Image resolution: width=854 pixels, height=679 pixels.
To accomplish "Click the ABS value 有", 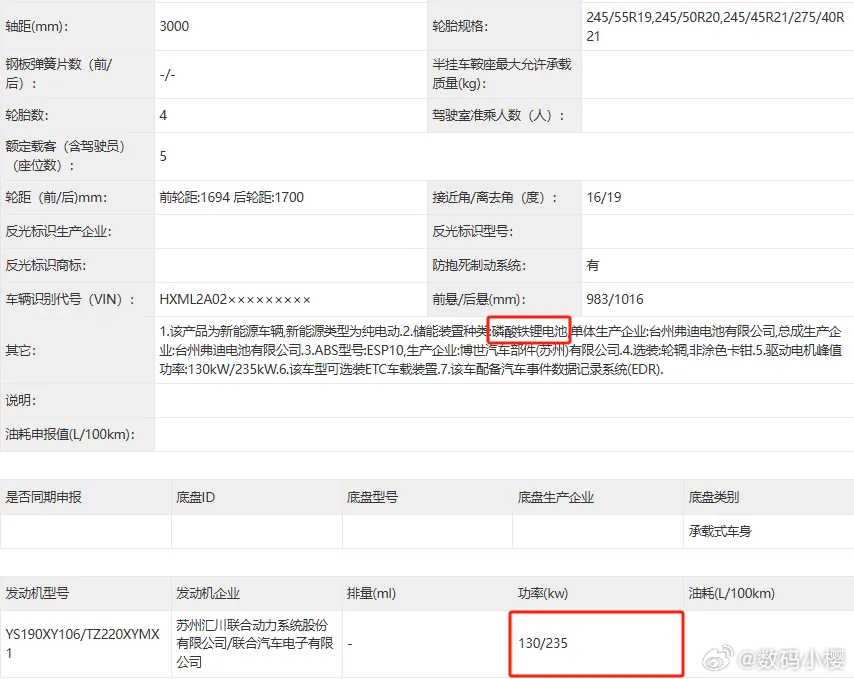I will click(593, 265).
